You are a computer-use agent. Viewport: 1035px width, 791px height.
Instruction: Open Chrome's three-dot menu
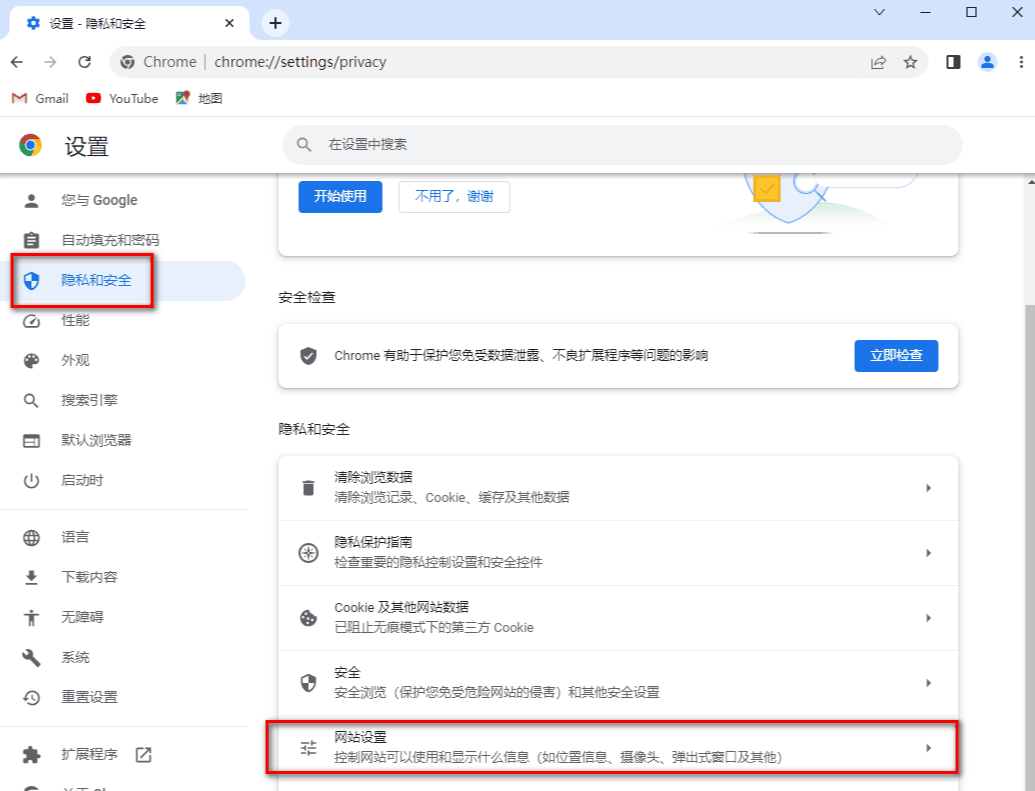(x=1022, y=61)
